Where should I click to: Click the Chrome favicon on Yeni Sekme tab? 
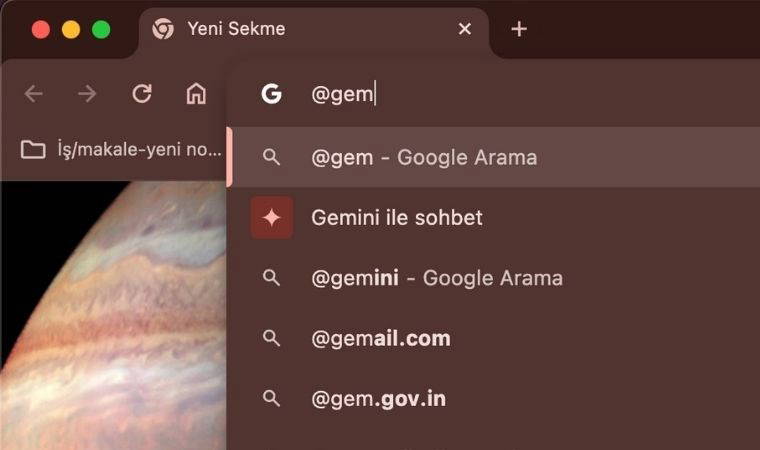click(163, 29)
